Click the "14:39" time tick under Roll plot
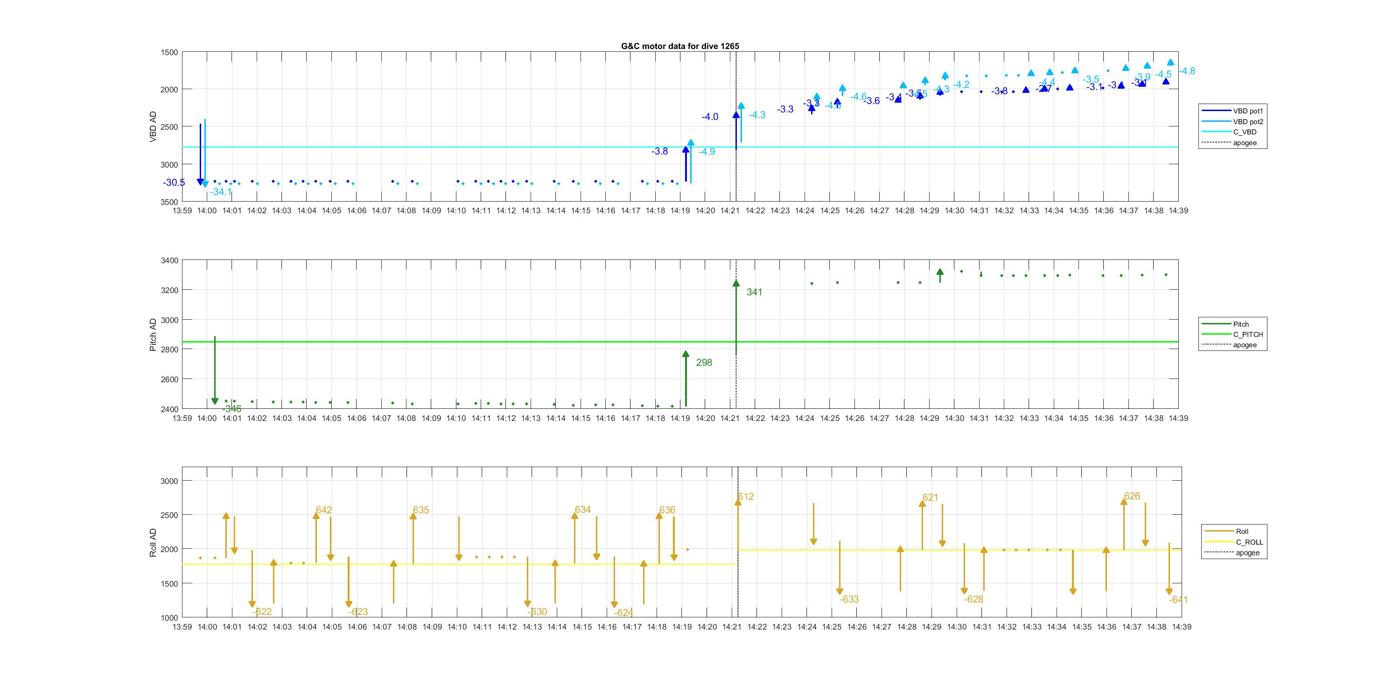Image resolution: width=1400 pixels, height=693 pixels. coord(1180,627)
